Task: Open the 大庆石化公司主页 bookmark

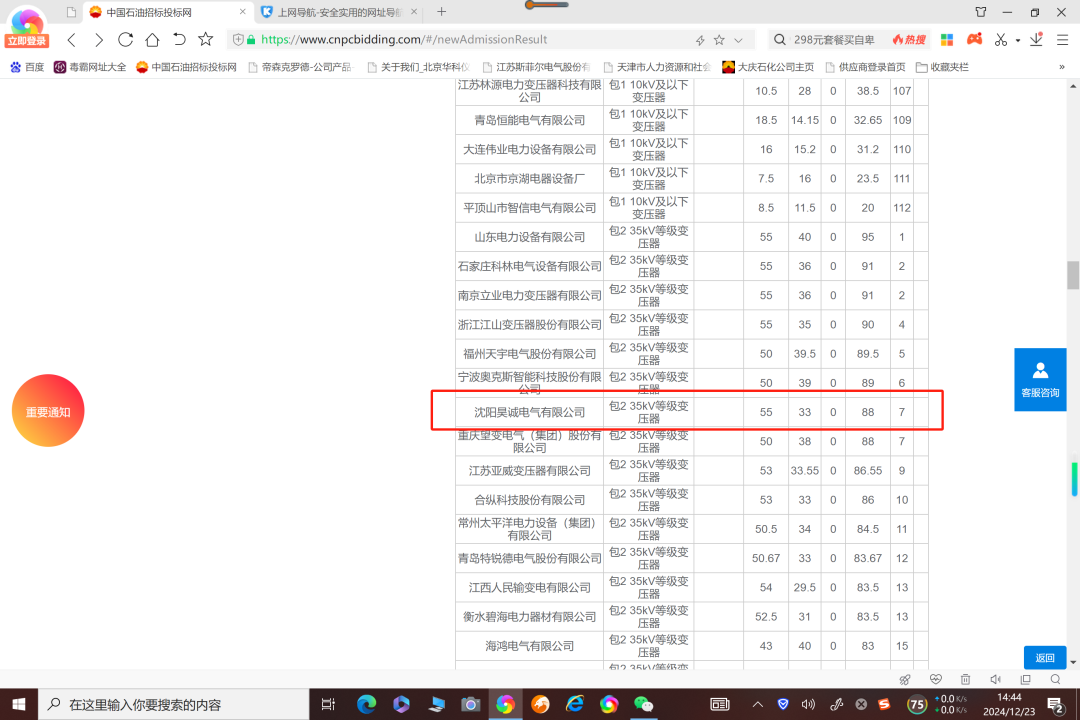Action: (768, 67)
